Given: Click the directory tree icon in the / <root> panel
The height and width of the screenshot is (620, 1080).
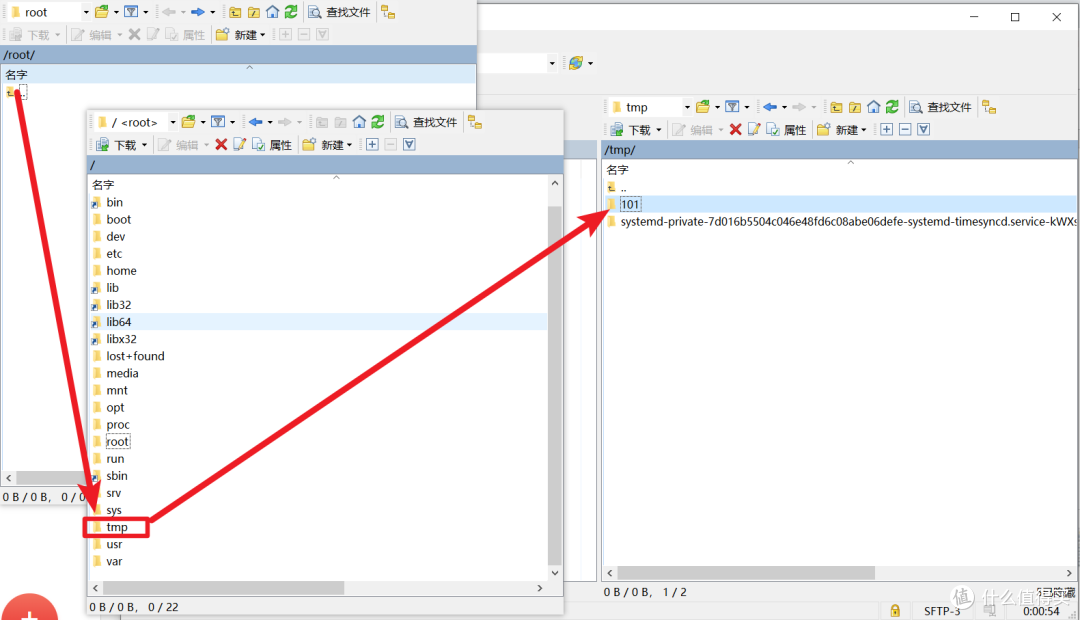Looking at the screenshot, I should click(475, 122).
